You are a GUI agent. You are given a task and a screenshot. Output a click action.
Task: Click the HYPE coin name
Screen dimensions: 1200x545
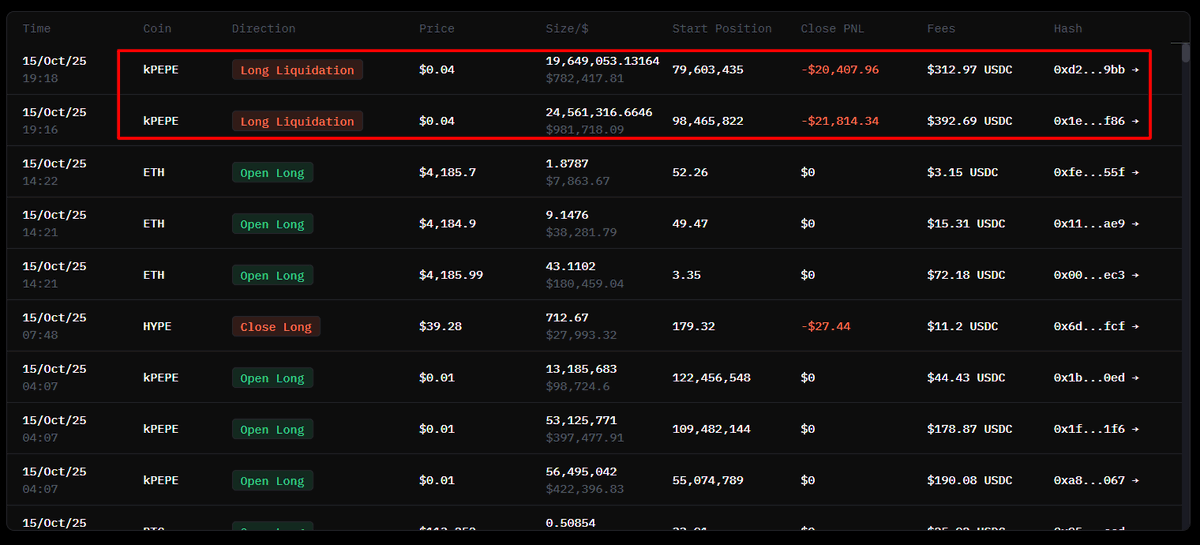click(158, 326)
